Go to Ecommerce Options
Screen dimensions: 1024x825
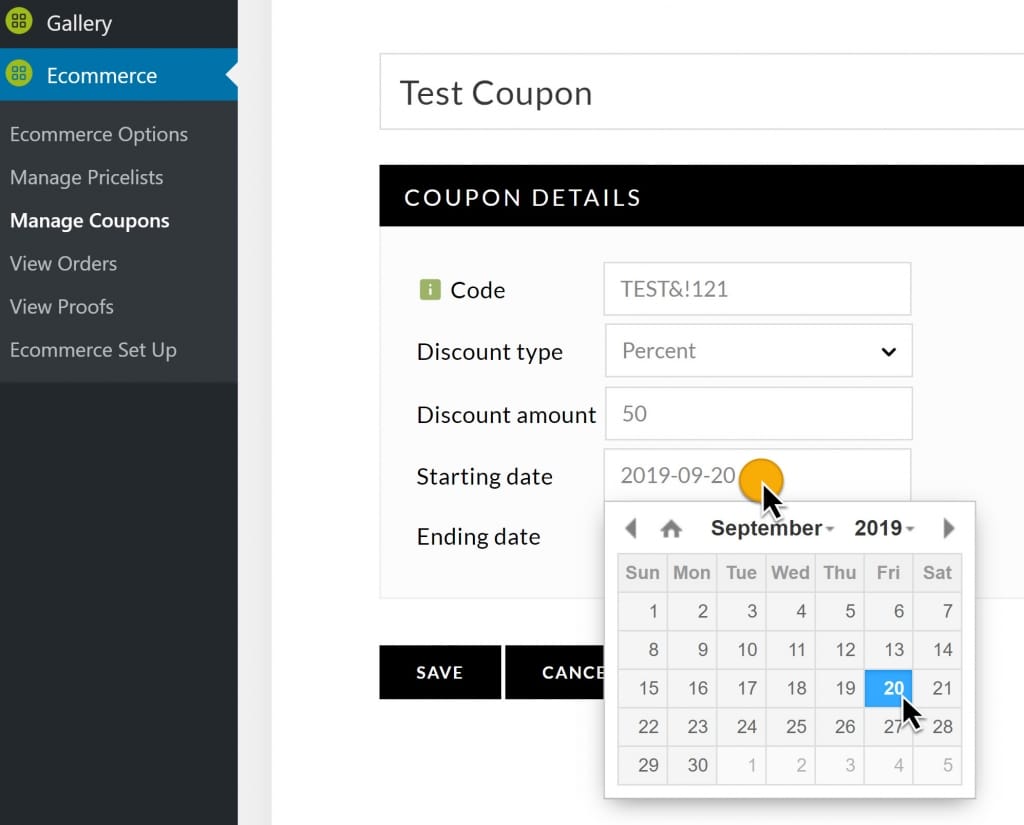tap(98, 134)
